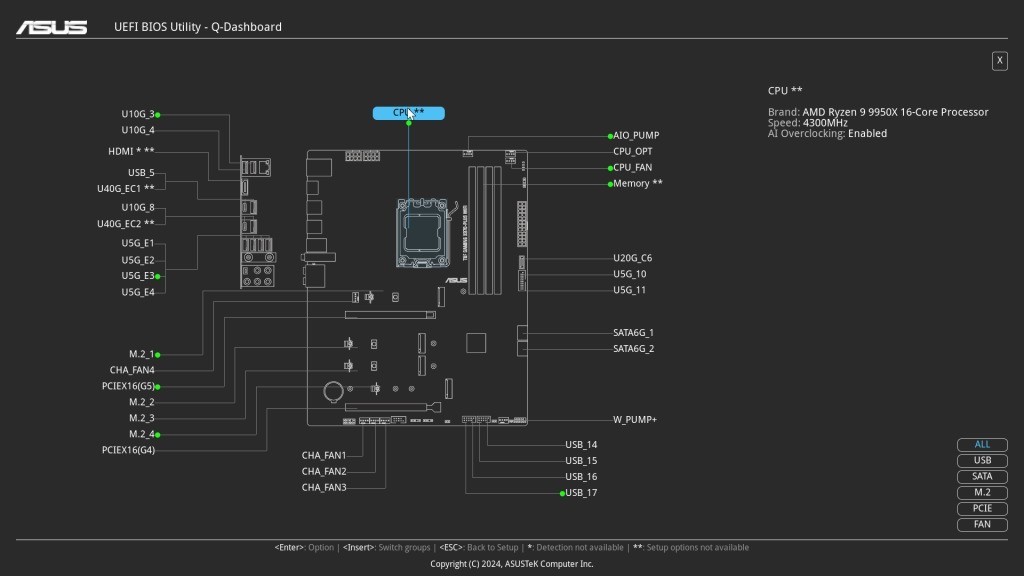
Task: Click the W_PUMP+ header label
Action: (x=634, y=420)
